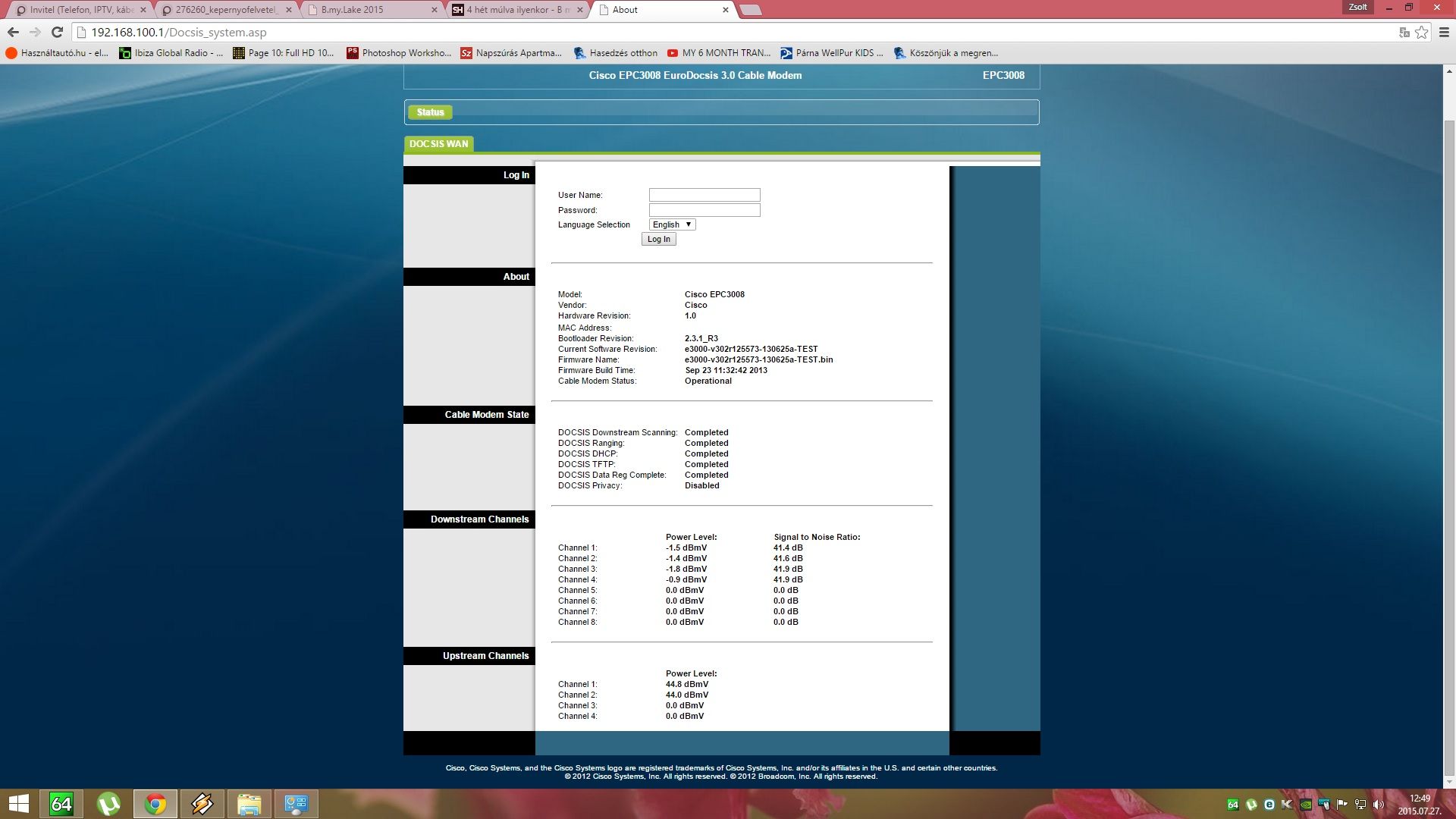Viewport: 1456px width, 819px height.
Task: Click the translate icon in the address bar
Action: 1404,33
